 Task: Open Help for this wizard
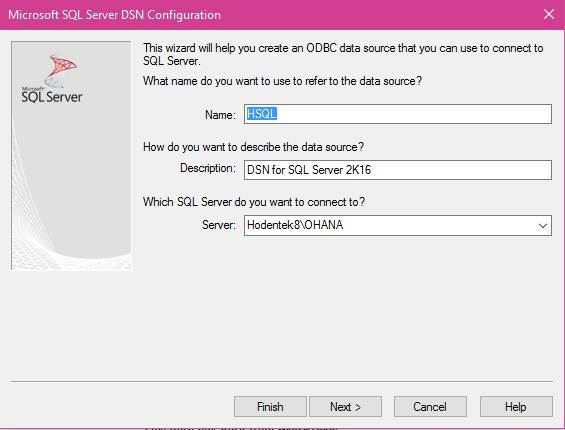click(x=516, y=407)
